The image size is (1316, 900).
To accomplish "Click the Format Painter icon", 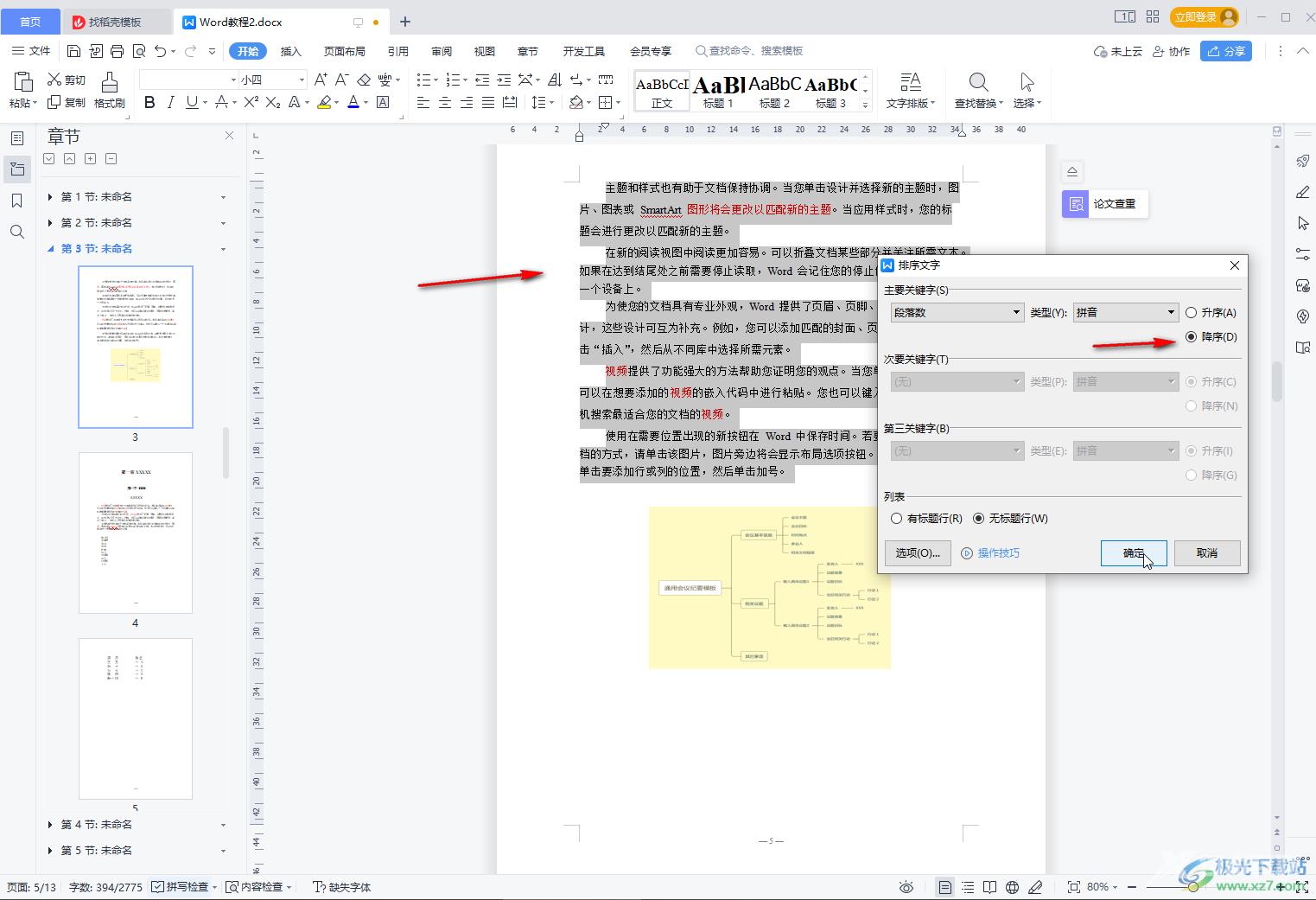I will point(109,82).
